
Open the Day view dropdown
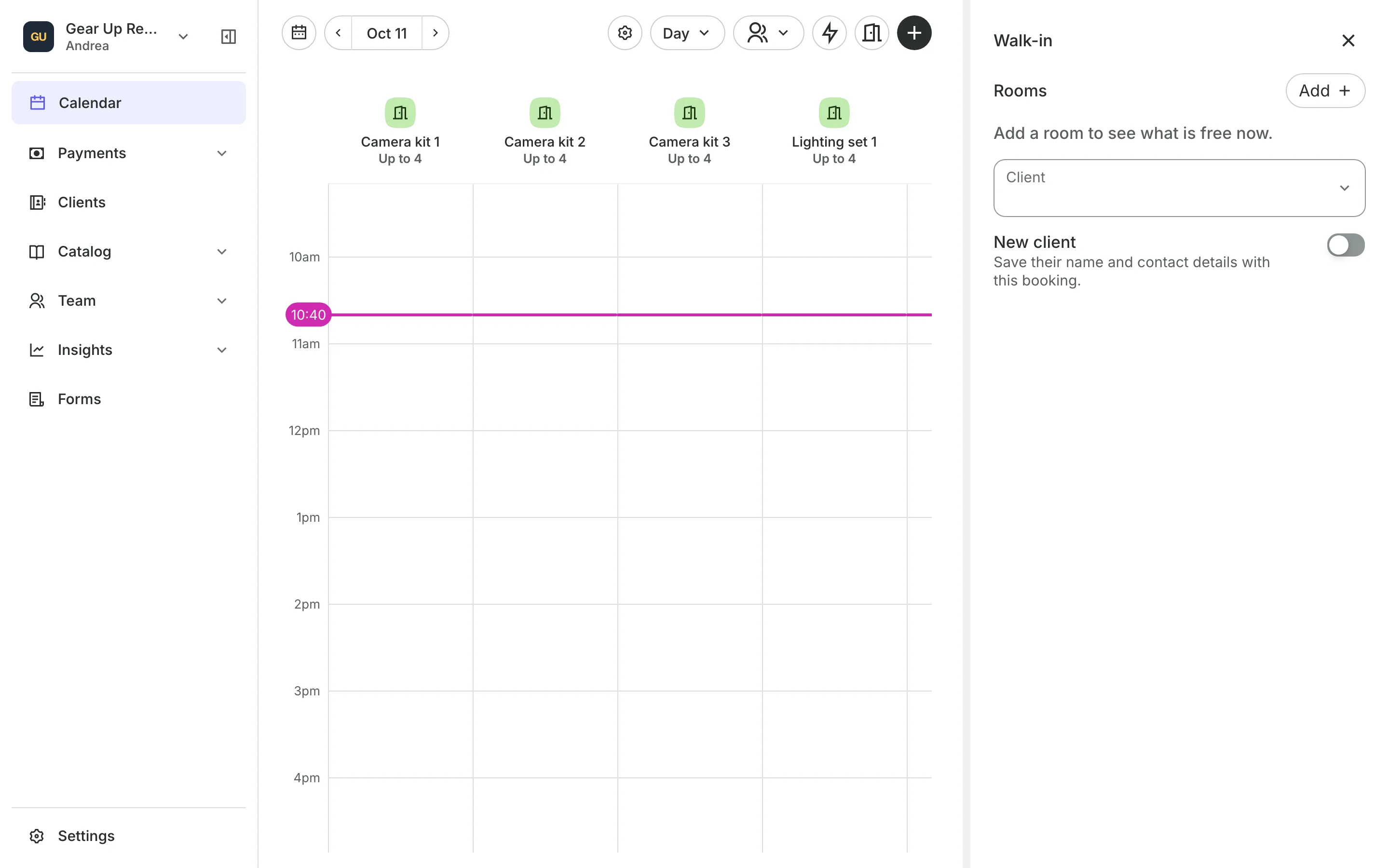(687, 33)
